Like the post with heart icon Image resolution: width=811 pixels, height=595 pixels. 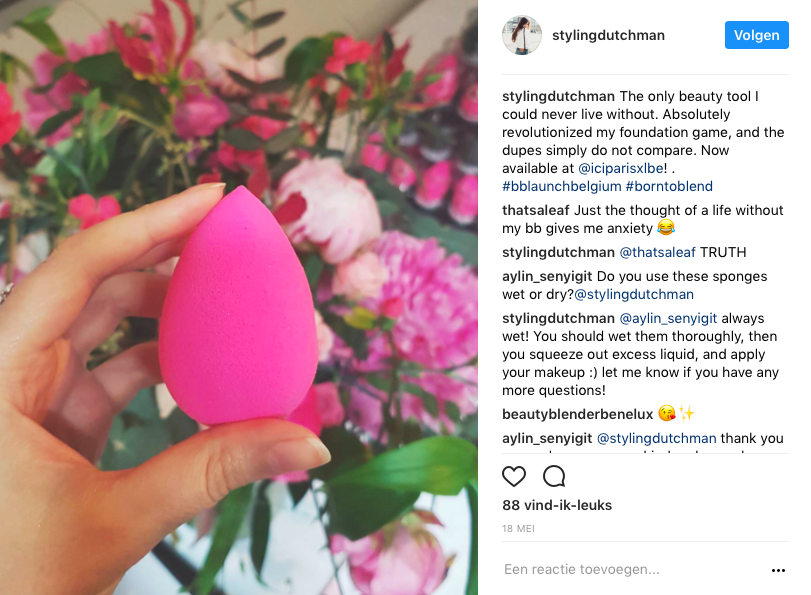[x=514, y=477]
